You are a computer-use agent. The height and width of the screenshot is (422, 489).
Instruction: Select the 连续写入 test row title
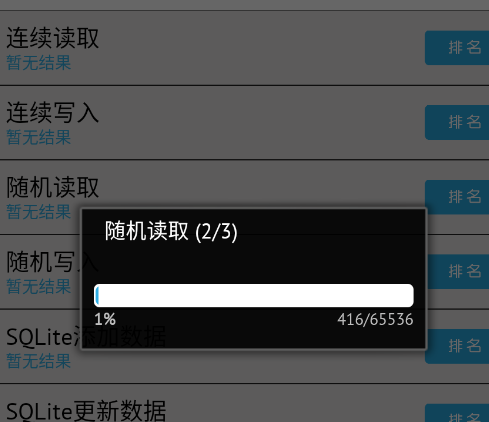pyautogui.click(x=53, y=112)
